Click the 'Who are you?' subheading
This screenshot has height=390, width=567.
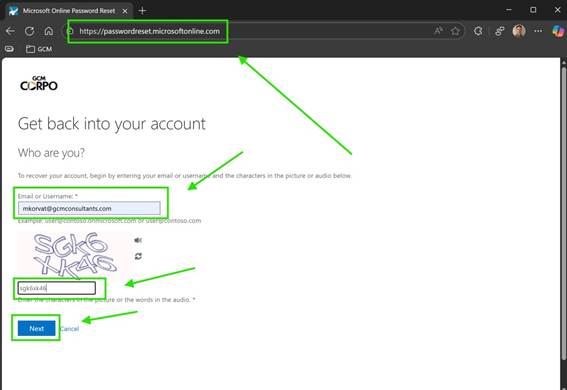coord(51,153)
